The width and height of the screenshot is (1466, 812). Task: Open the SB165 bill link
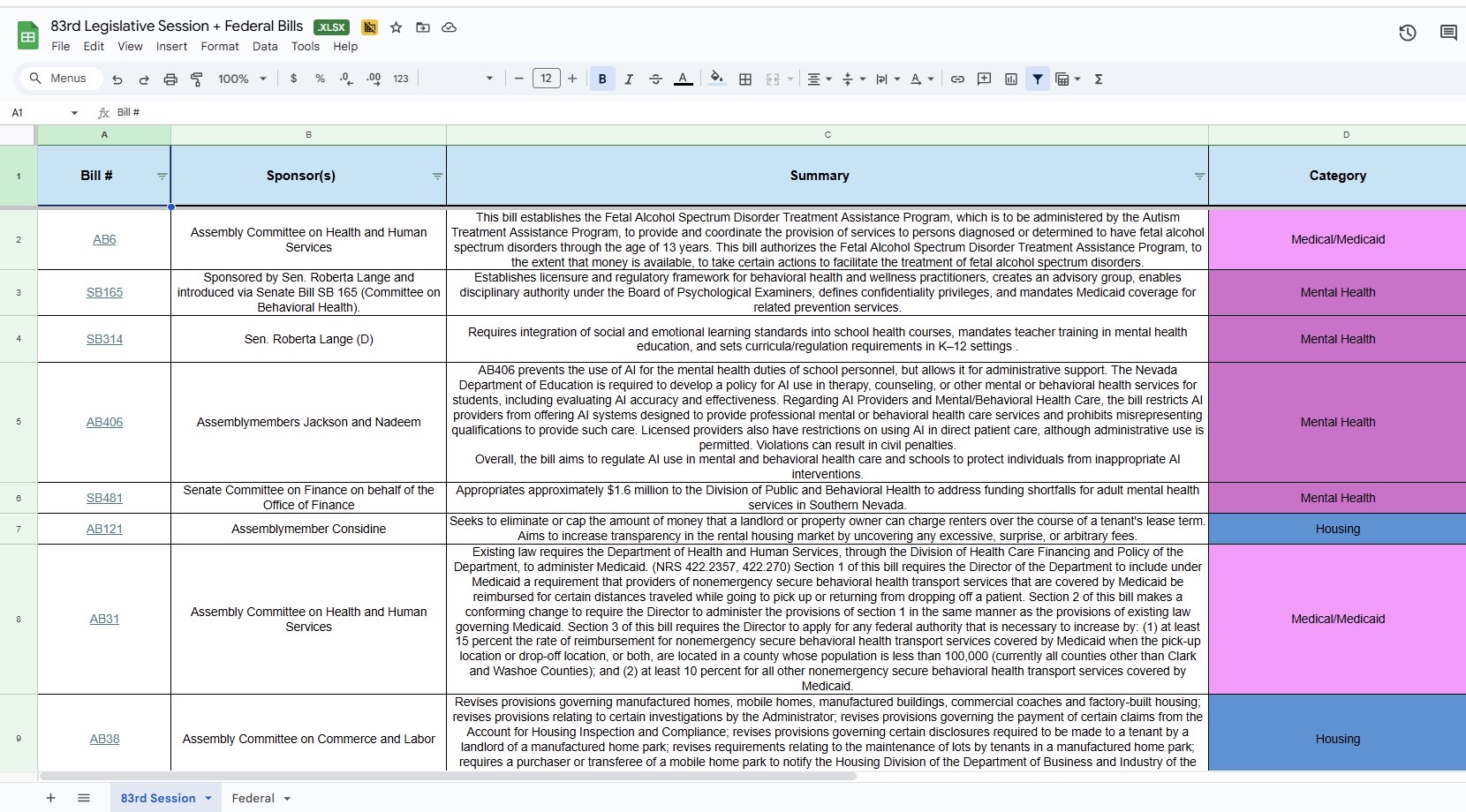point(104,292)
